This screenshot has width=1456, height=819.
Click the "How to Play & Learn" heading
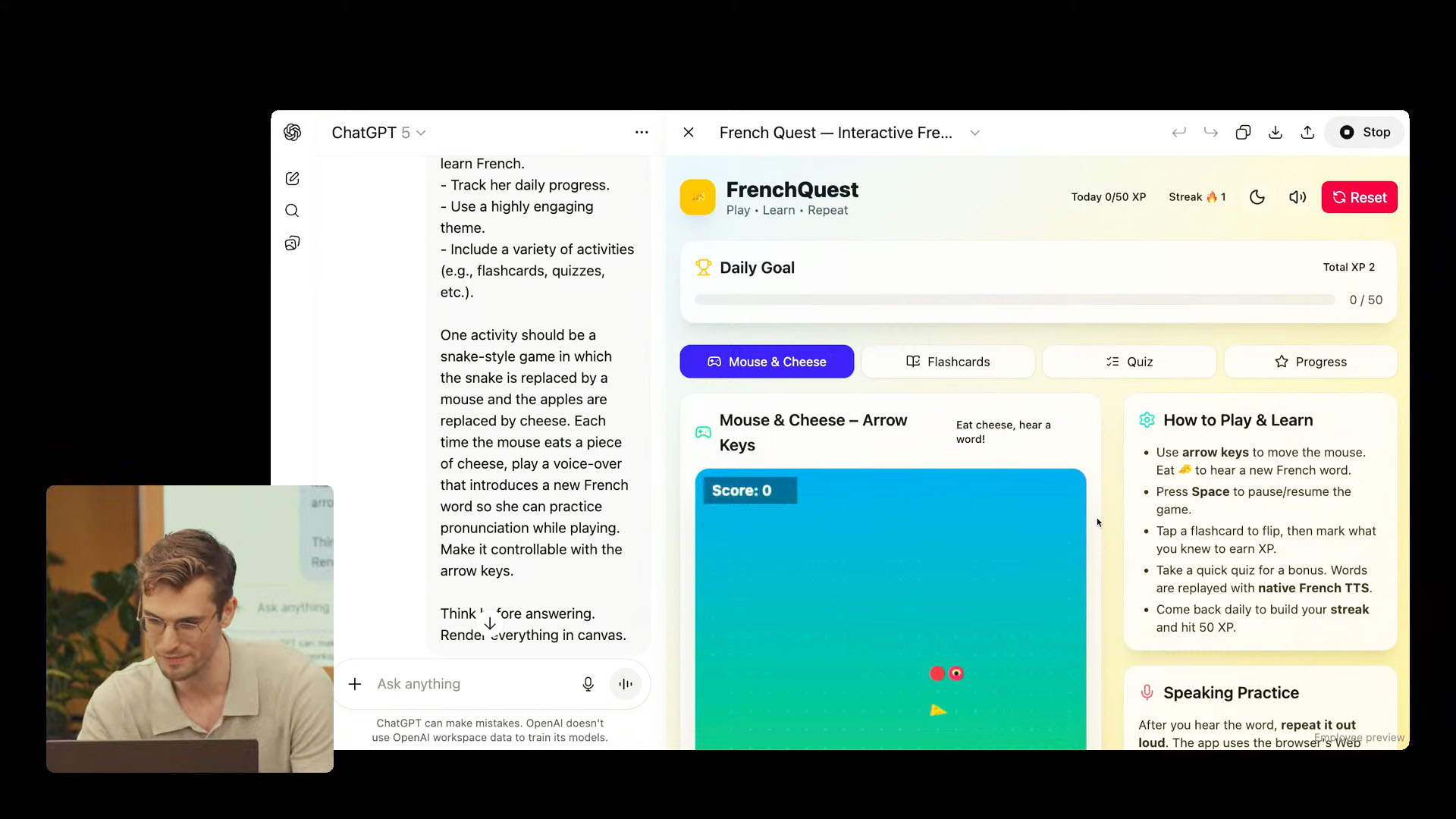point(1238,420)
